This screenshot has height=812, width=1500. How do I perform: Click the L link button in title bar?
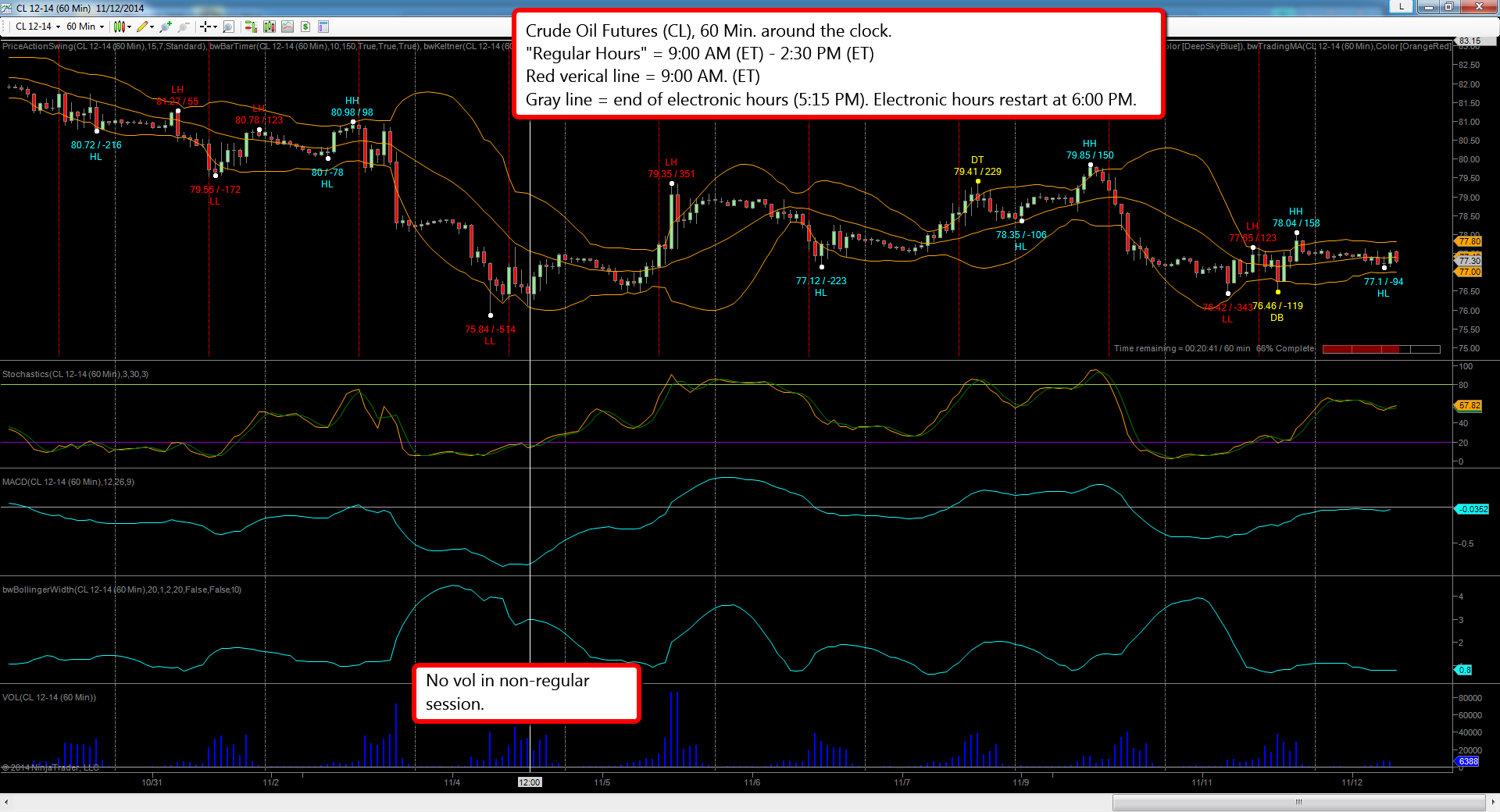click(x=1402, y=6)
